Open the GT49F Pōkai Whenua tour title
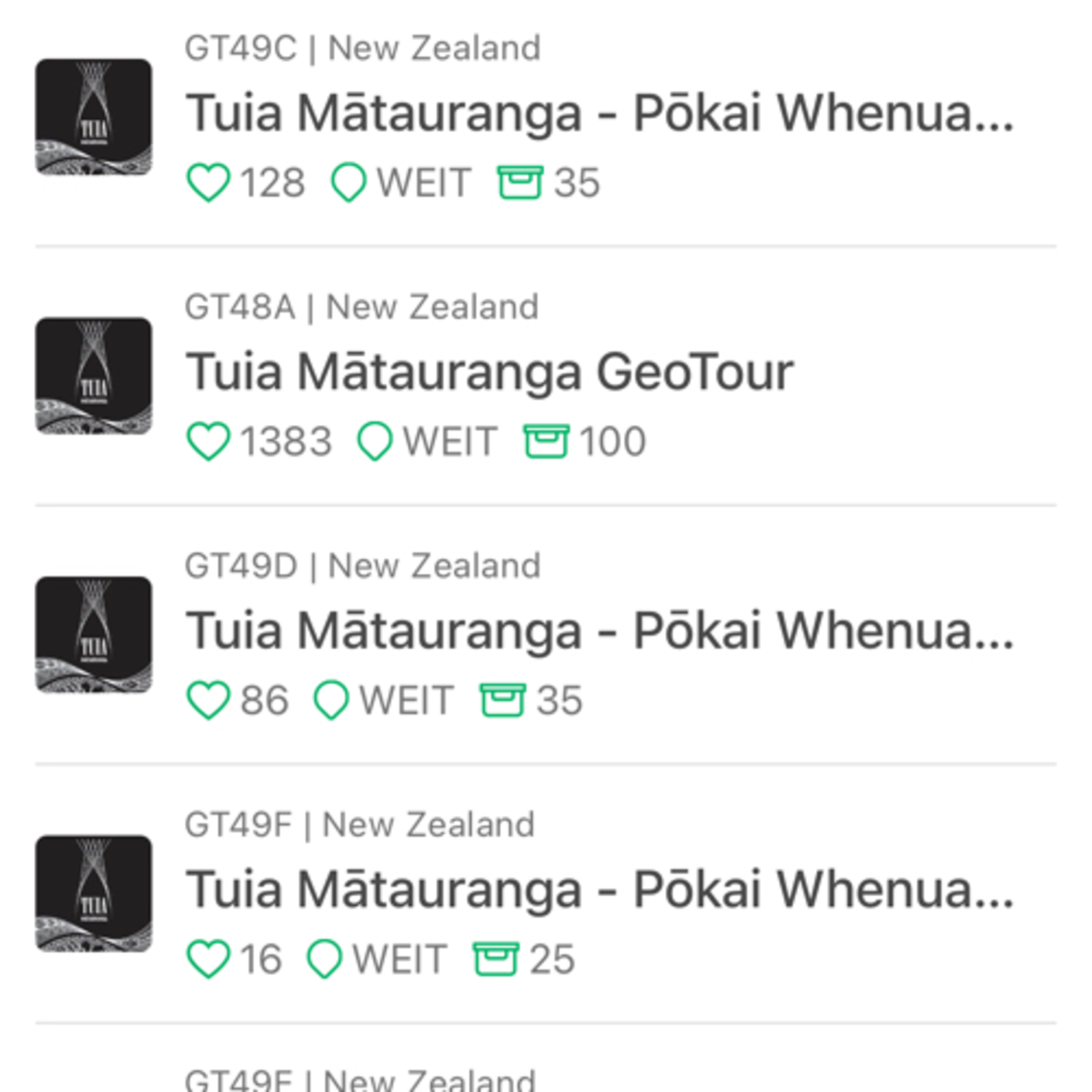The image size is (1092, 1092). point(599,890)
